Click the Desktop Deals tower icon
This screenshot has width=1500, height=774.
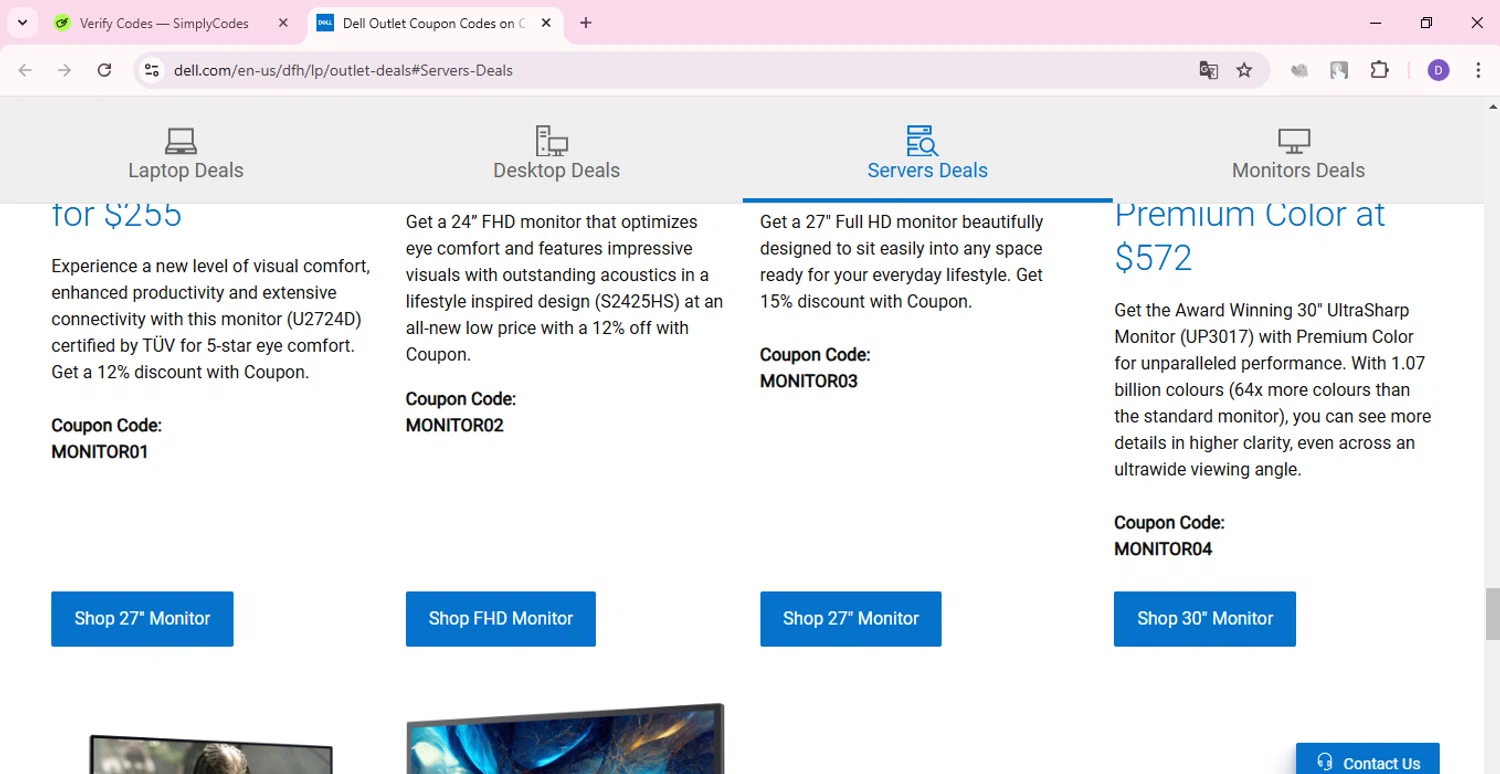pyautogui.click(x=551, y=140)
